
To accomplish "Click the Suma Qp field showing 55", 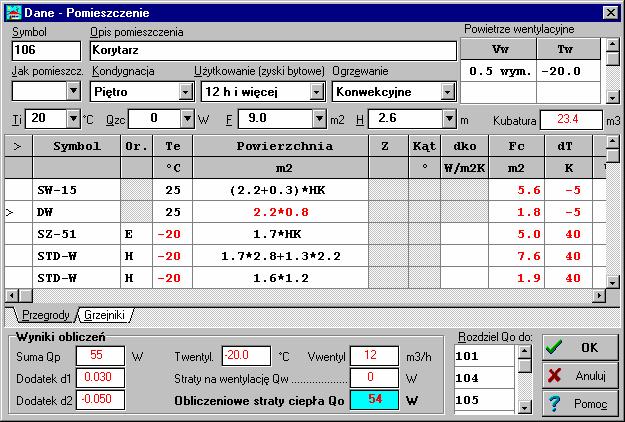I will point(100,355).
